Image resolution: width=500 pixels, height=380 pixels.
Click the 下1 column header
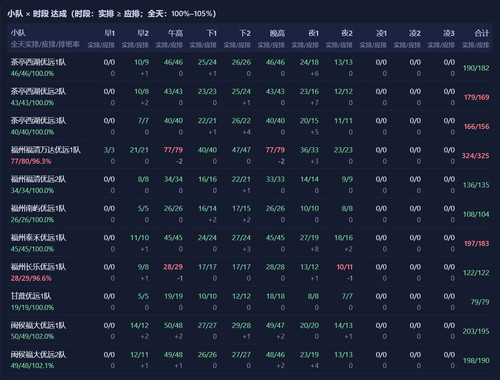coord(212,33)
